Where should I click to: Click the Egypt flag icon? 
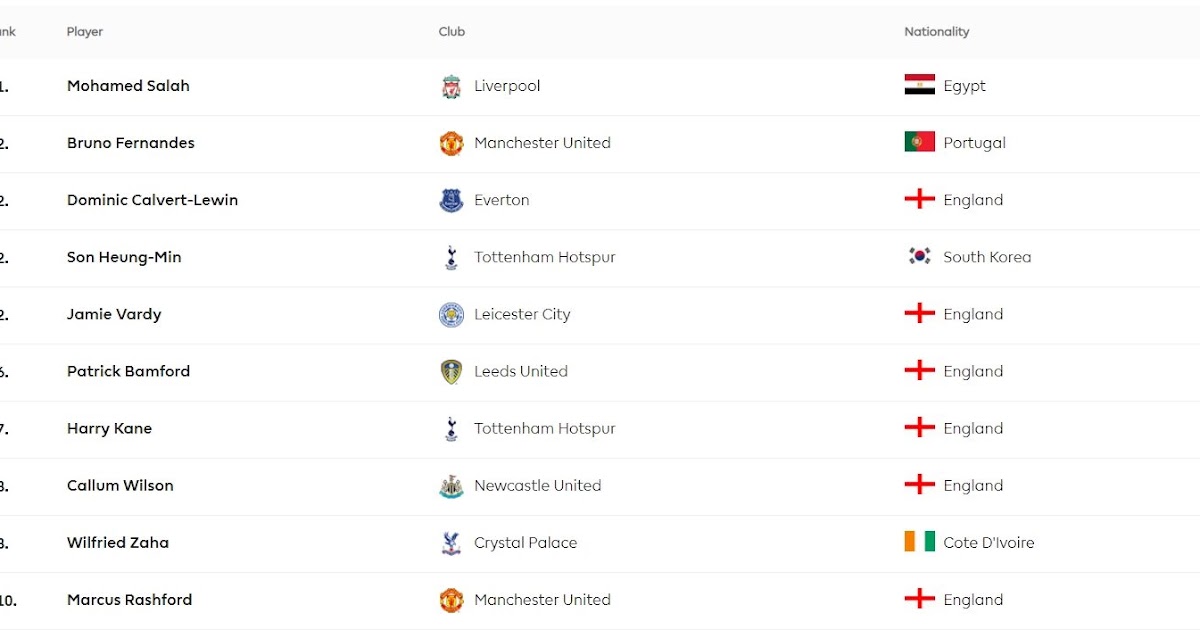click(x=919, y=86)
